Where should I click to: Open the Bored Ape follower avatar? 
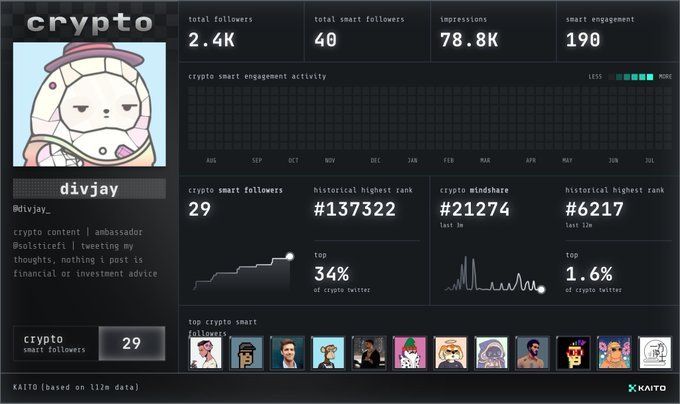[x=328, y=353]
